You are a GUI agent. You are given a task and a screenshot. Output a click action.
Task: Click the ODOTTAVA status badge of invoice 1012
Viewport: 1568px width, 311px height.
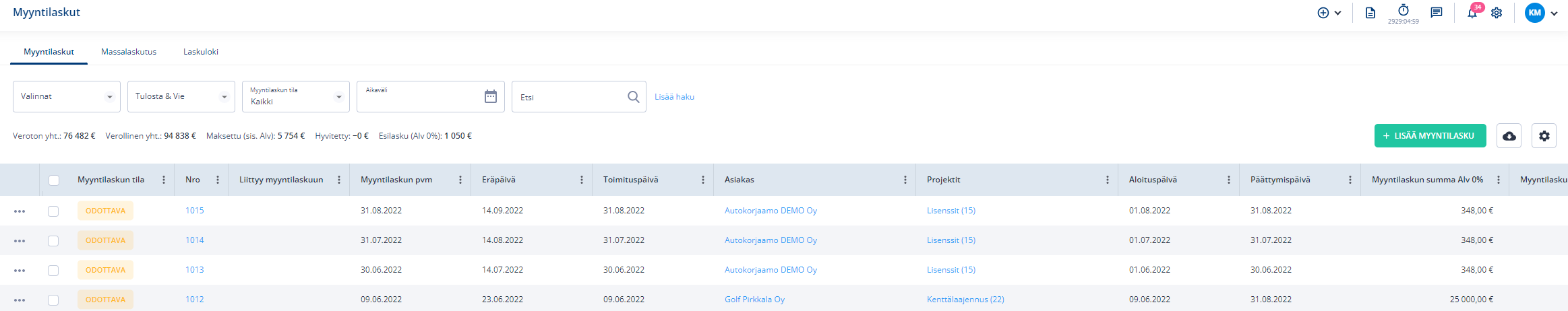[105, 300]
